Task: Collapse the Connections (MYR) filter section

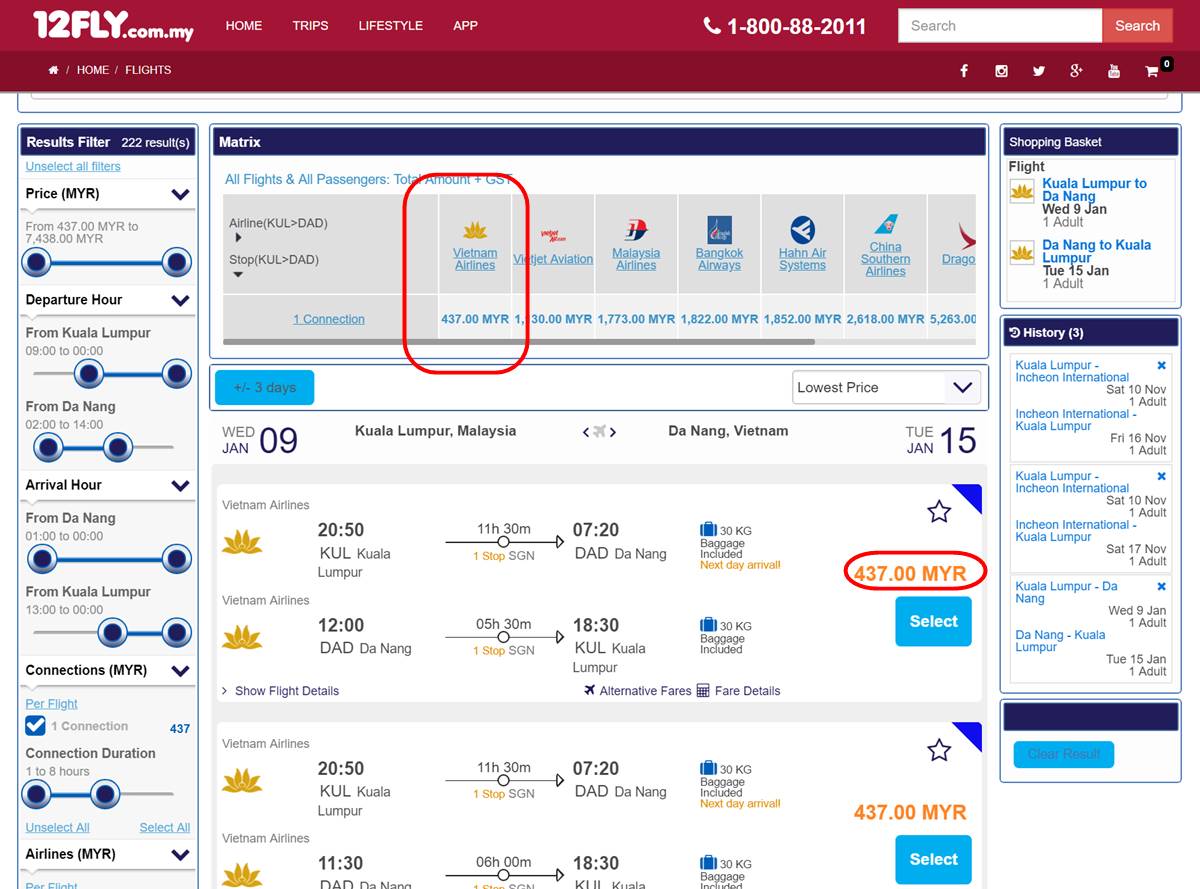Action: click(x=180, y=671)
